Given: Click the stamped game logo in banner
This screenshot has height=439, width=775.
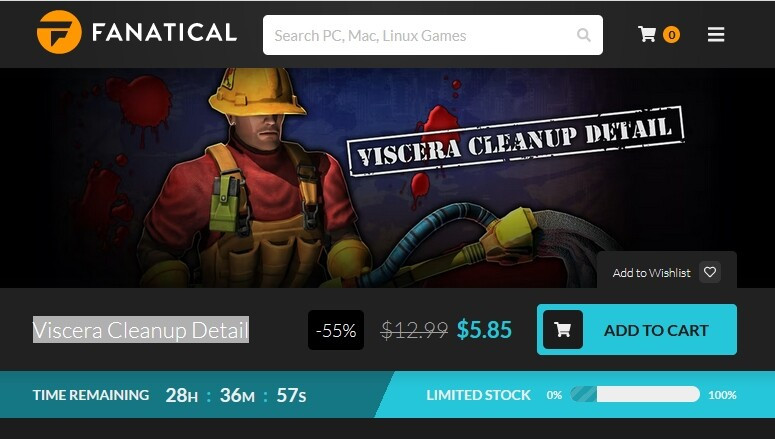Looking at the screenshot, I should tap(516, 141).
